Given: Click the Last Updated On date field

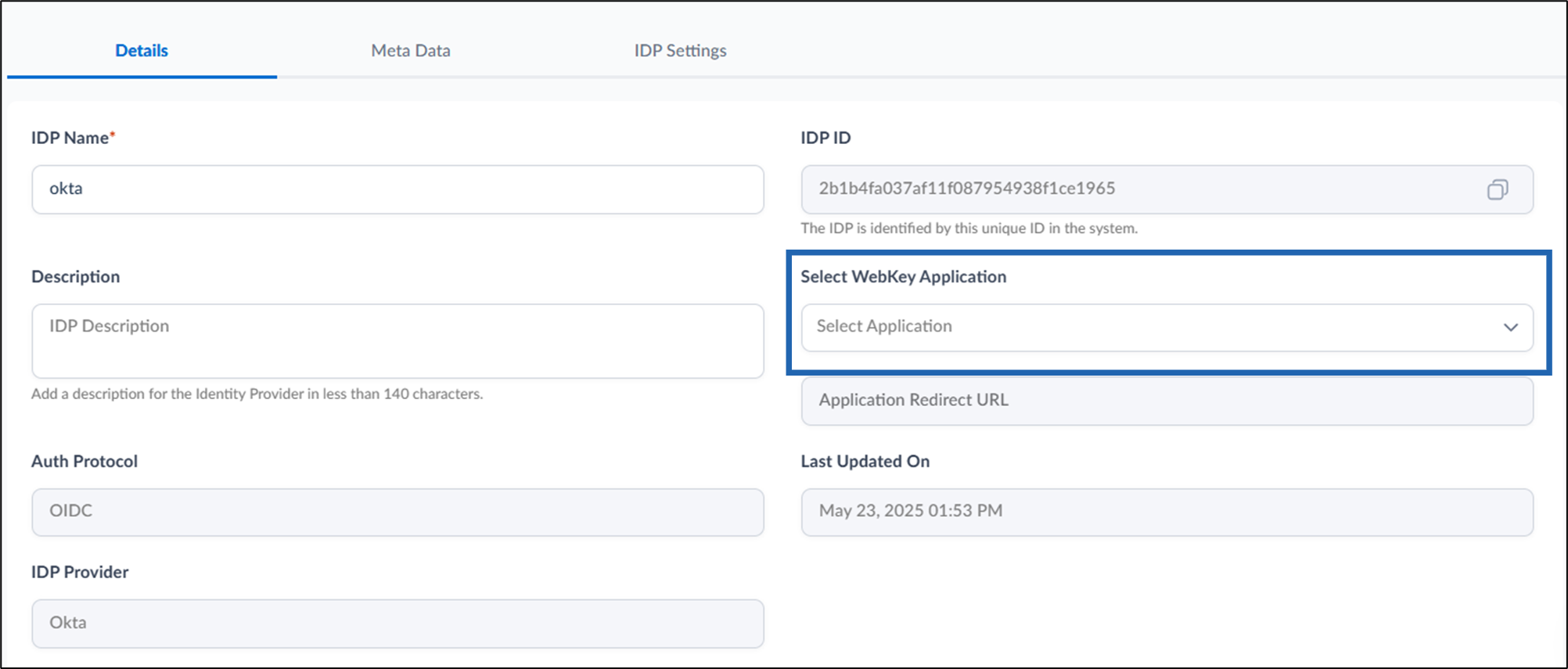Looking at the screenshot, I should tap(1167, 512).
